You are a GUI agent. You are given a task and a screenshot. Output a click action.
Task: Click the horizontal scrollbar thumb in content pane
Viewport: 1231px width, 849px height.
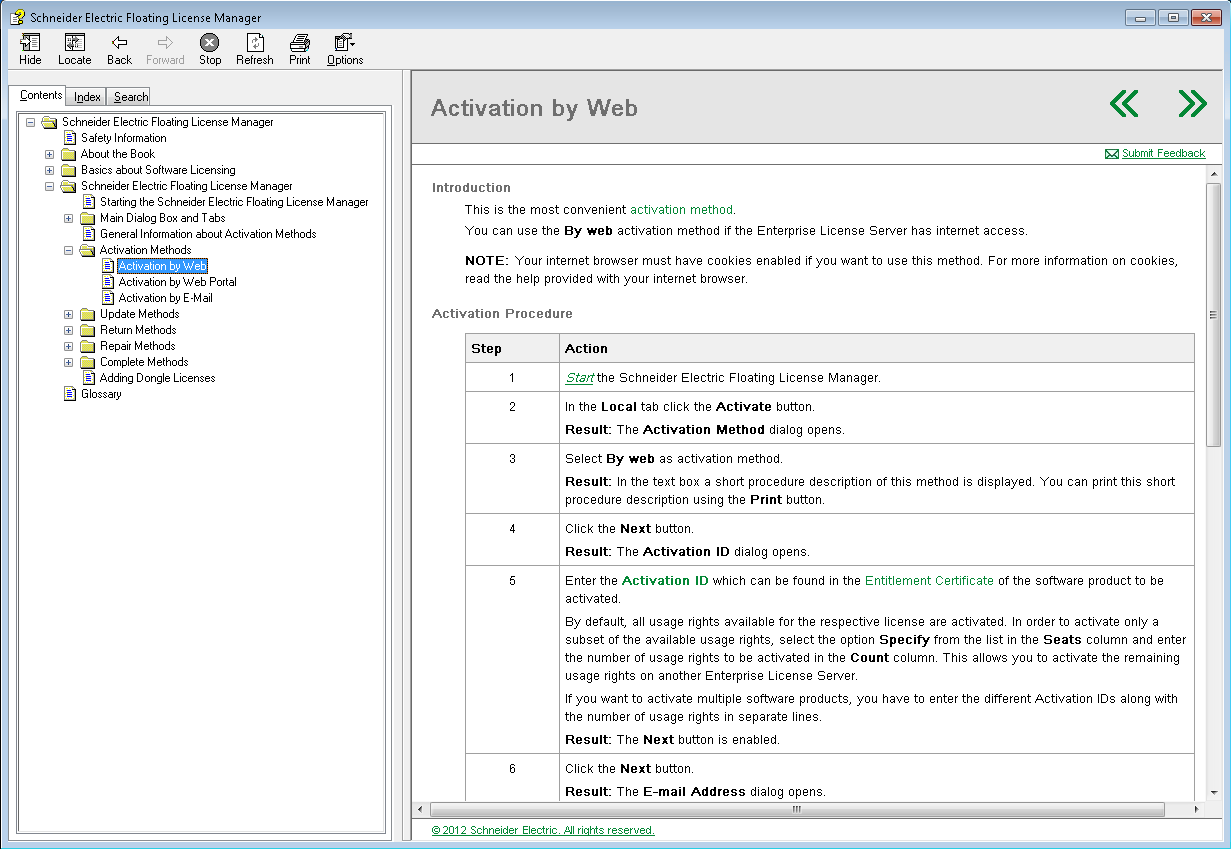click(796, 810)
